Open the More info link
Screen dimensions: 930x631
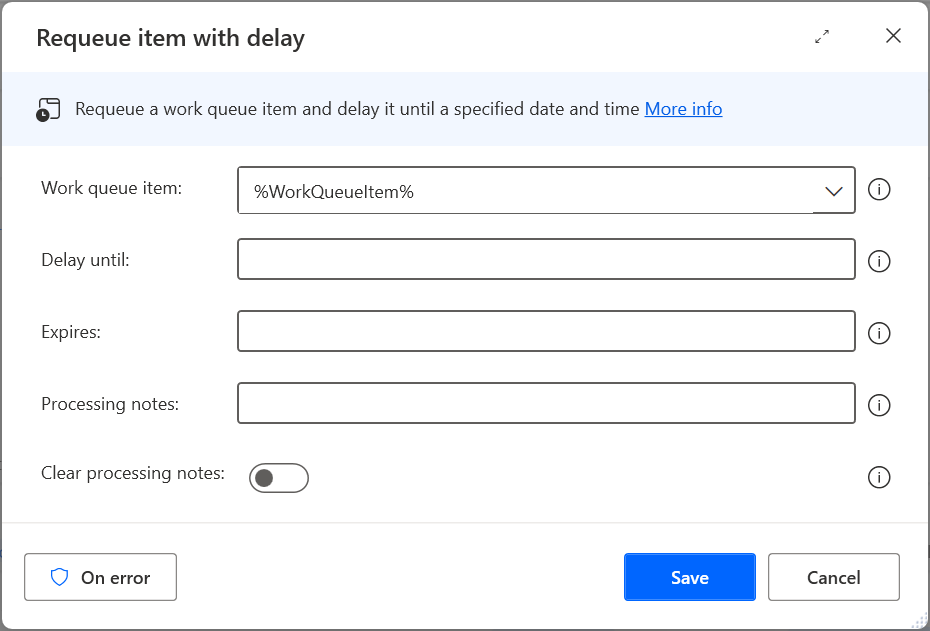[683, 109]
